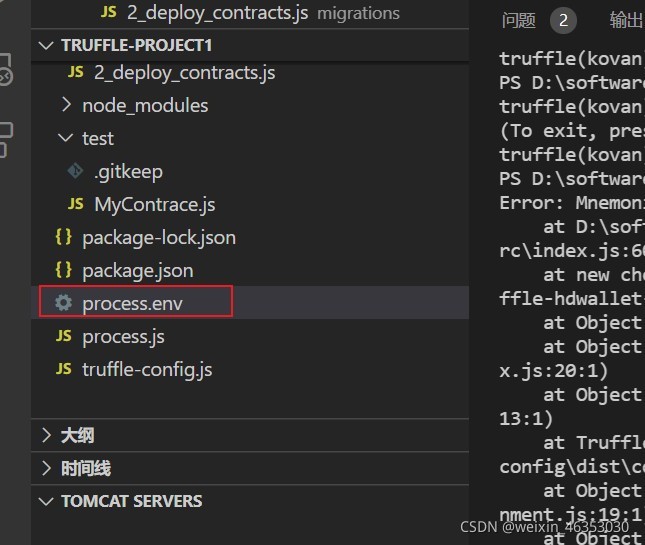
Task: Click the git icon beside .gitkeep
Action: [x=76, y=171]
